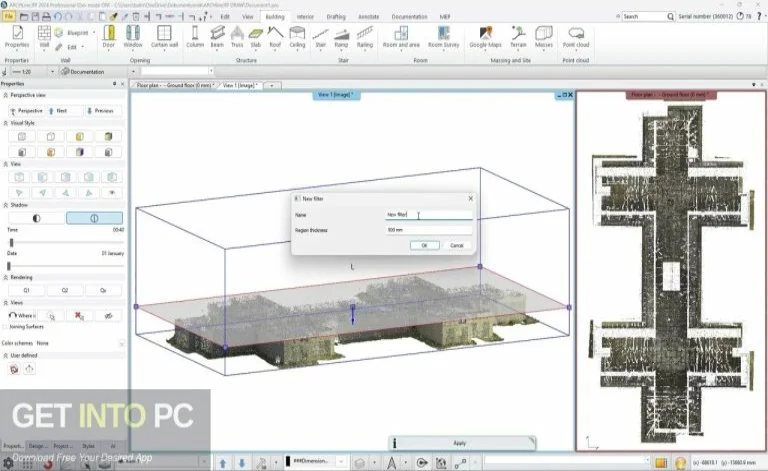This screenshot has height=471, width=768.
Task: Click the Region thickness input field
Action: click(x=428, y=230)
